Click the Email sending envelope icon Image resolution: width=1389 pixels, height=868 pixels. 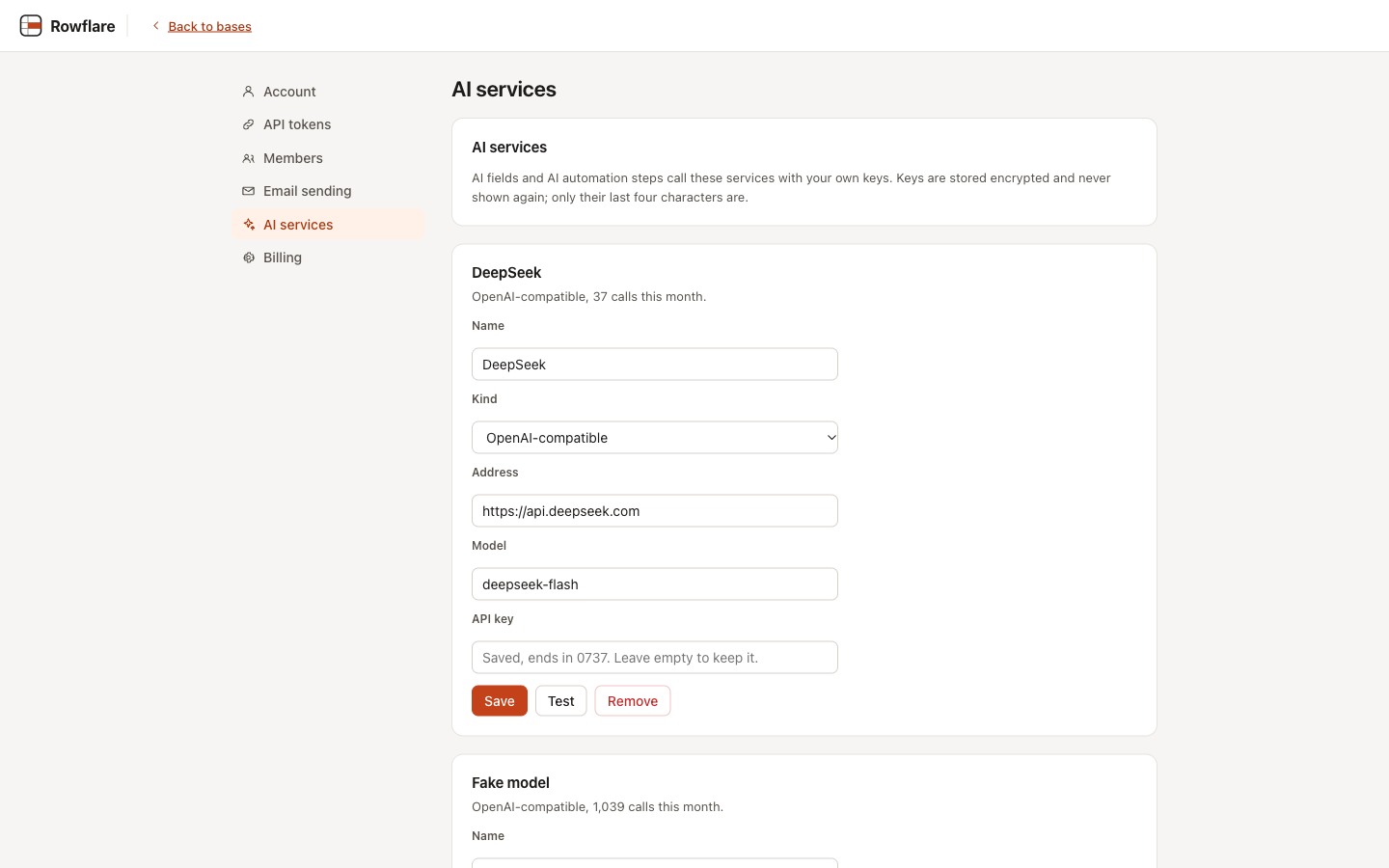248,191
